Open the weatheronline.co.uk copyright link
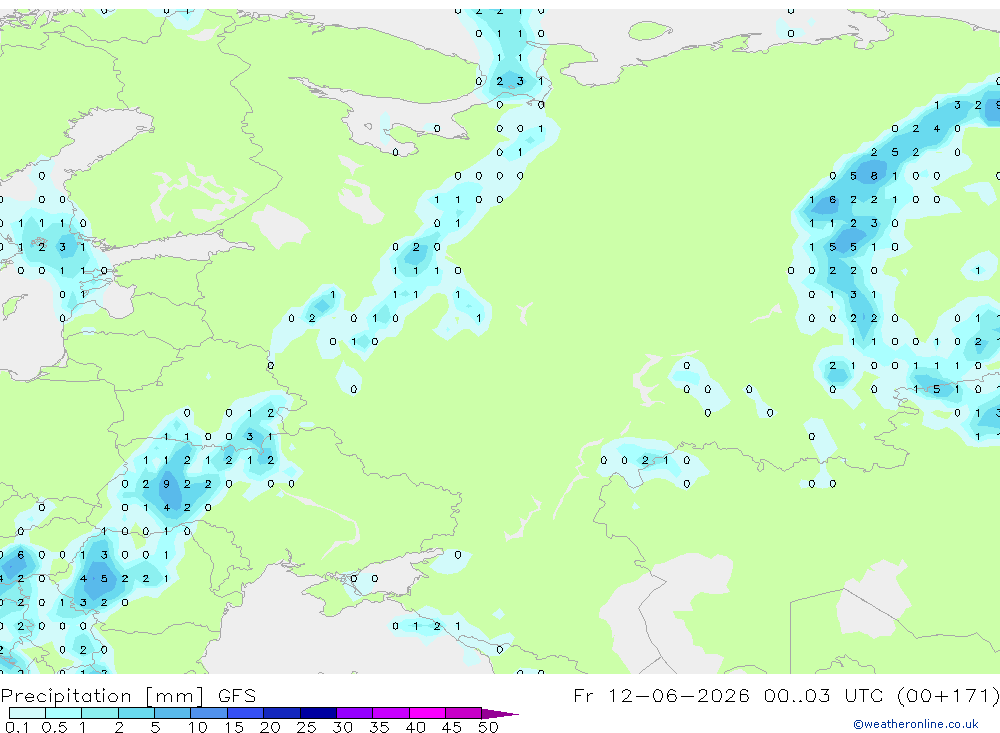 point(916,724)
